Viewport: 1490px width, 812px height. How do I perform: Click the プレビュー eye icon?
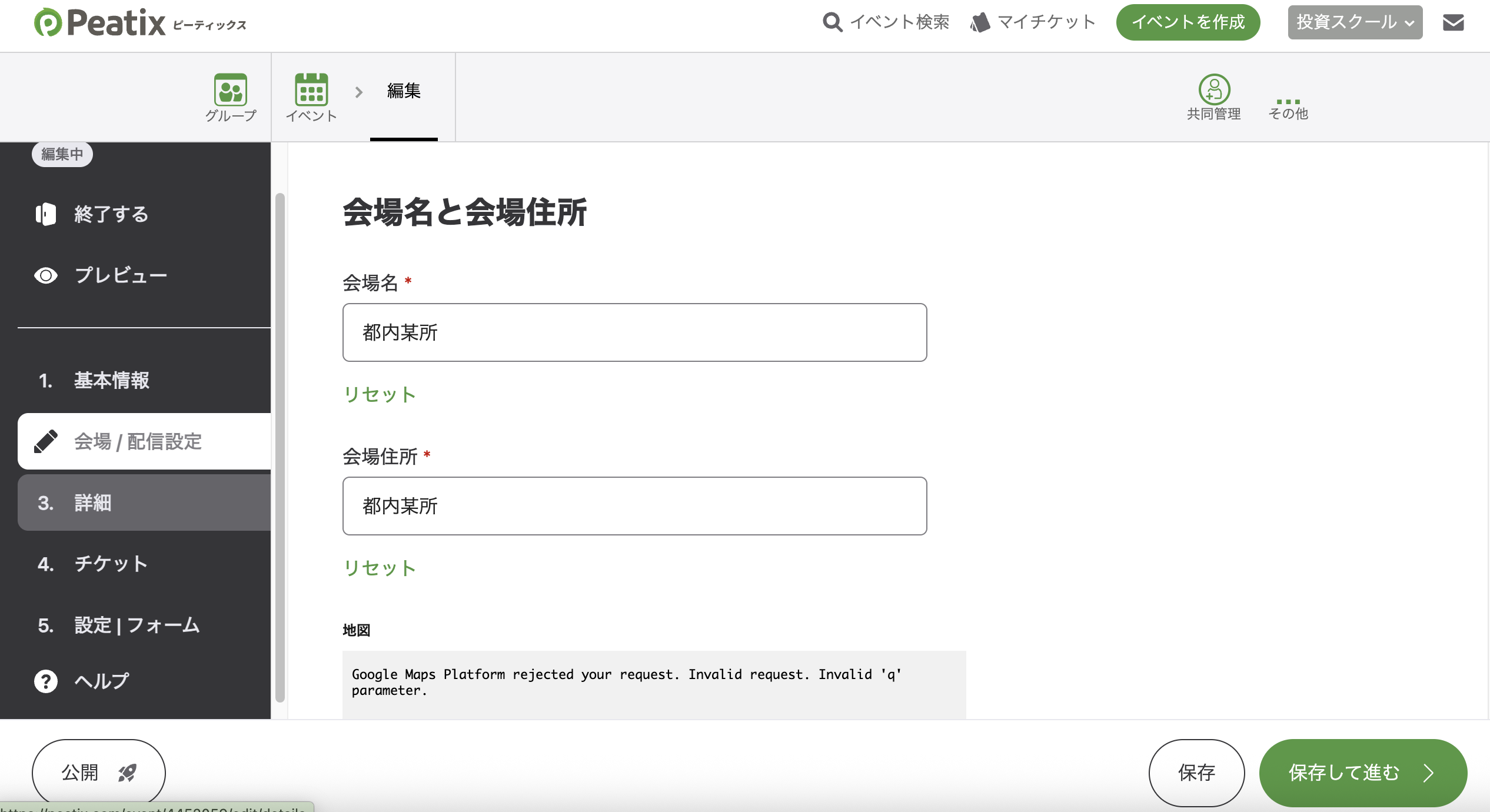point(46,275)
